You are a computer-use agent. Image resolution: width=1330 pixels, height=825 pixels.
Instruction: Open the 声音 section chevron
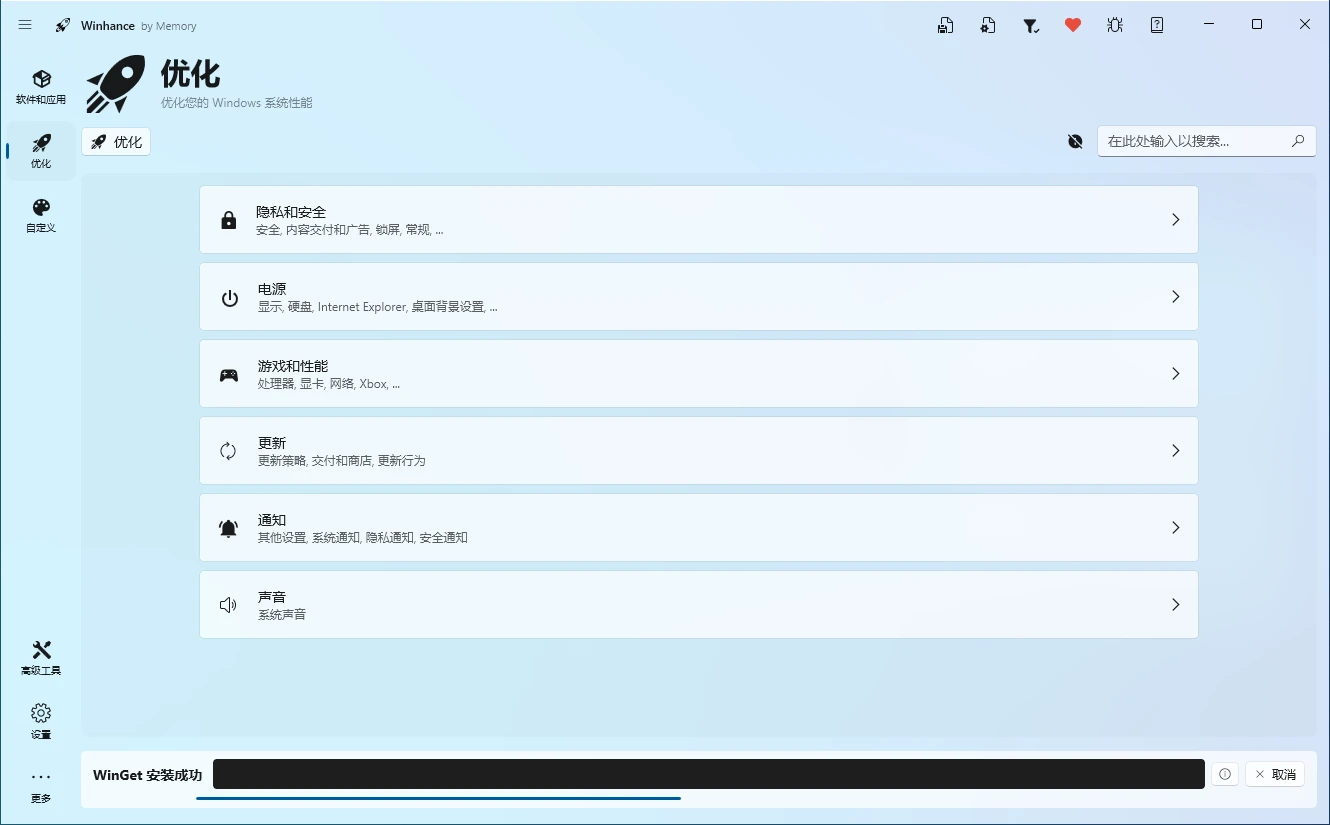pyautogui.click(x=1175, y=604)
